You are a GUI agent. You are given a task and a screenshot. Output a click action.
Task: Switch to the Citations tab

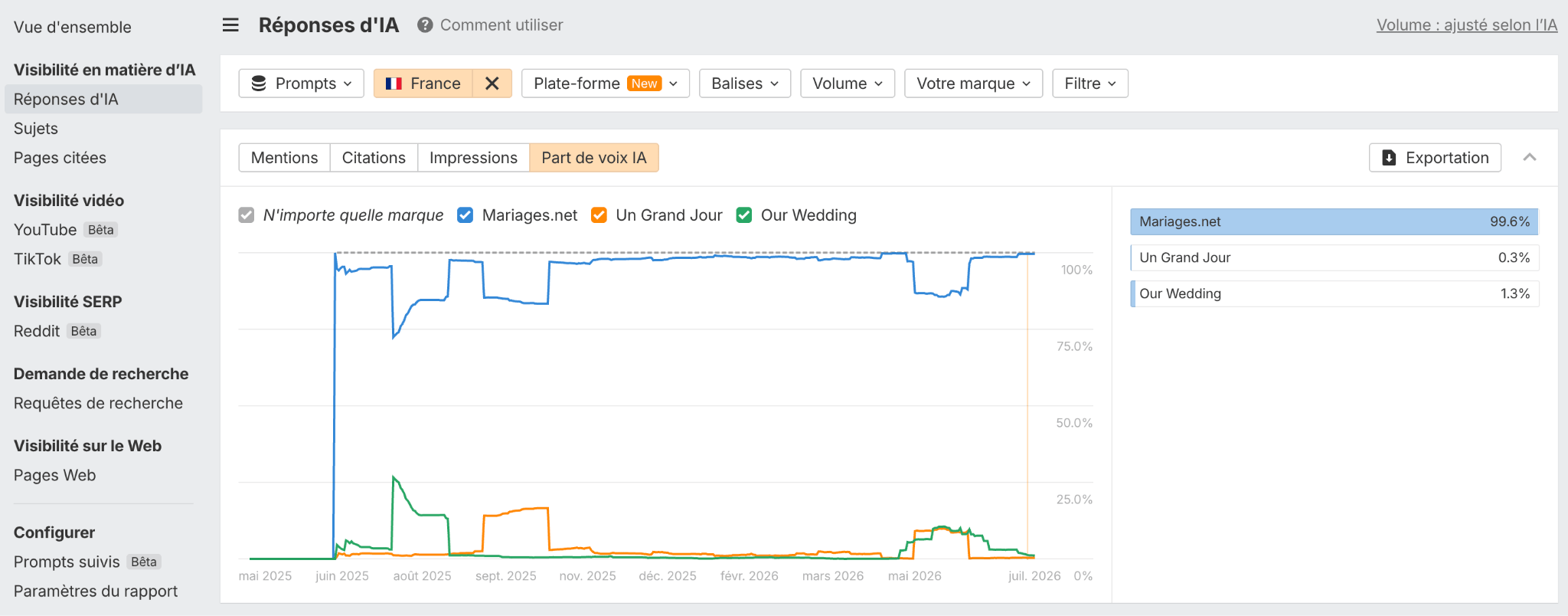(x=374, y=158)
